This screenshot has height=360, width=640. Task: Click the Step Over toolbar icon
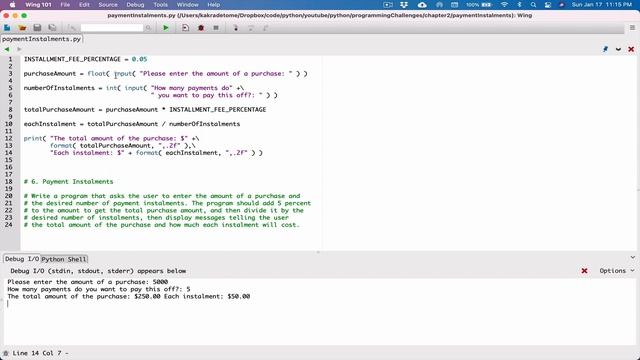click(251, 28)
